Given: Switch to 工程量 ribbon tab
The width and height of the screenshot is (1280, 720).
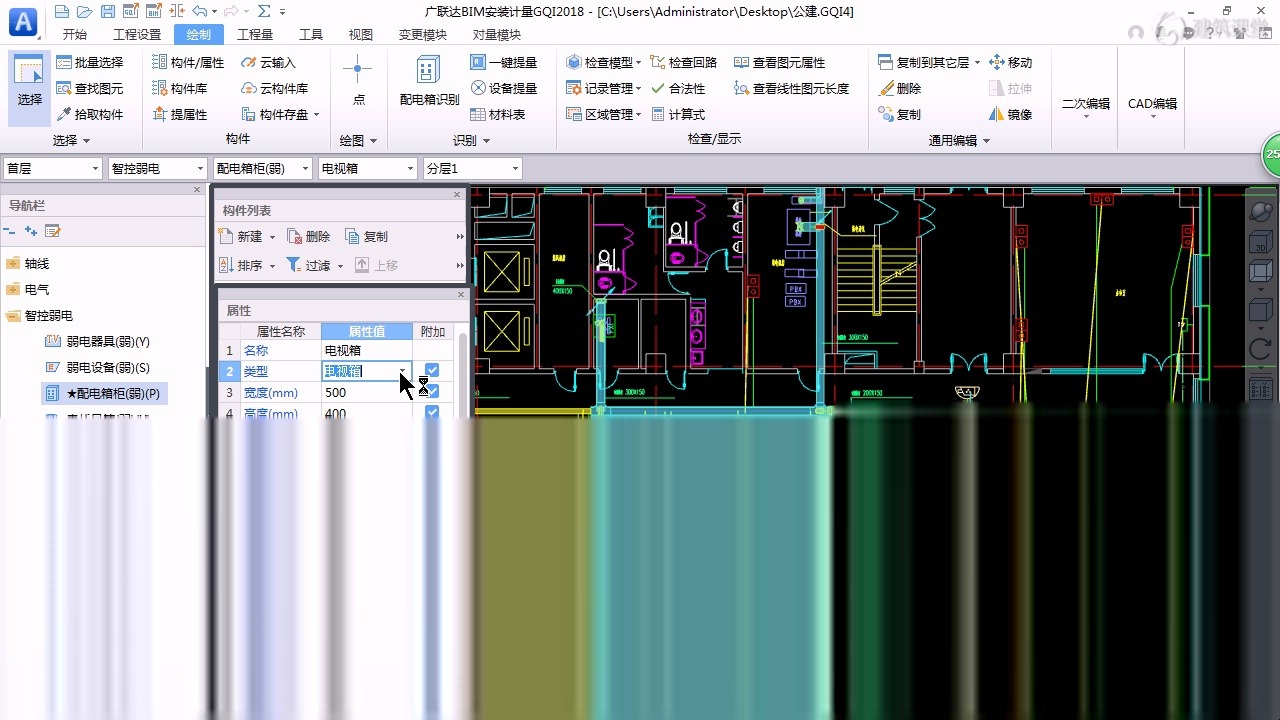Looking at the screenshot, I should tap(255, 34).
